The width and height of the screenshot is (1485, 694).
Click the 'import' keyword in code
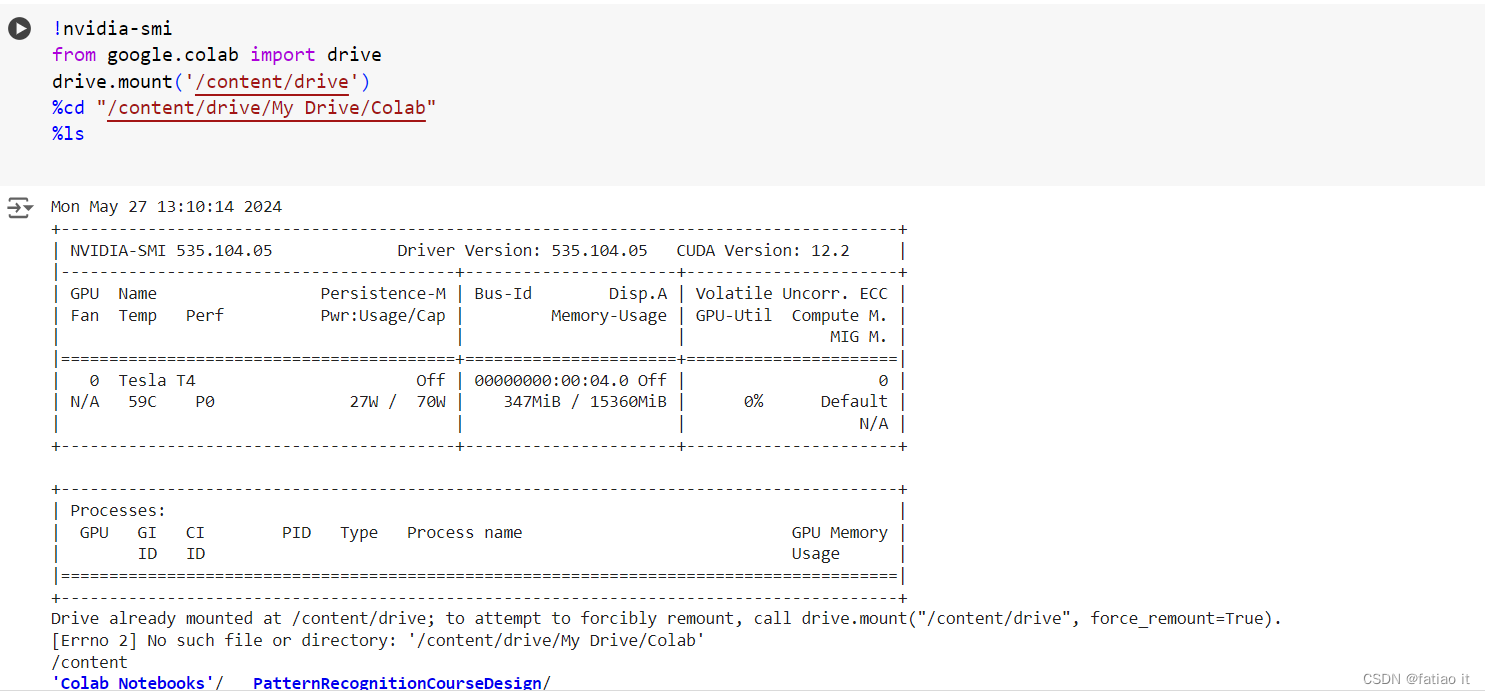[x=283, y=55]
